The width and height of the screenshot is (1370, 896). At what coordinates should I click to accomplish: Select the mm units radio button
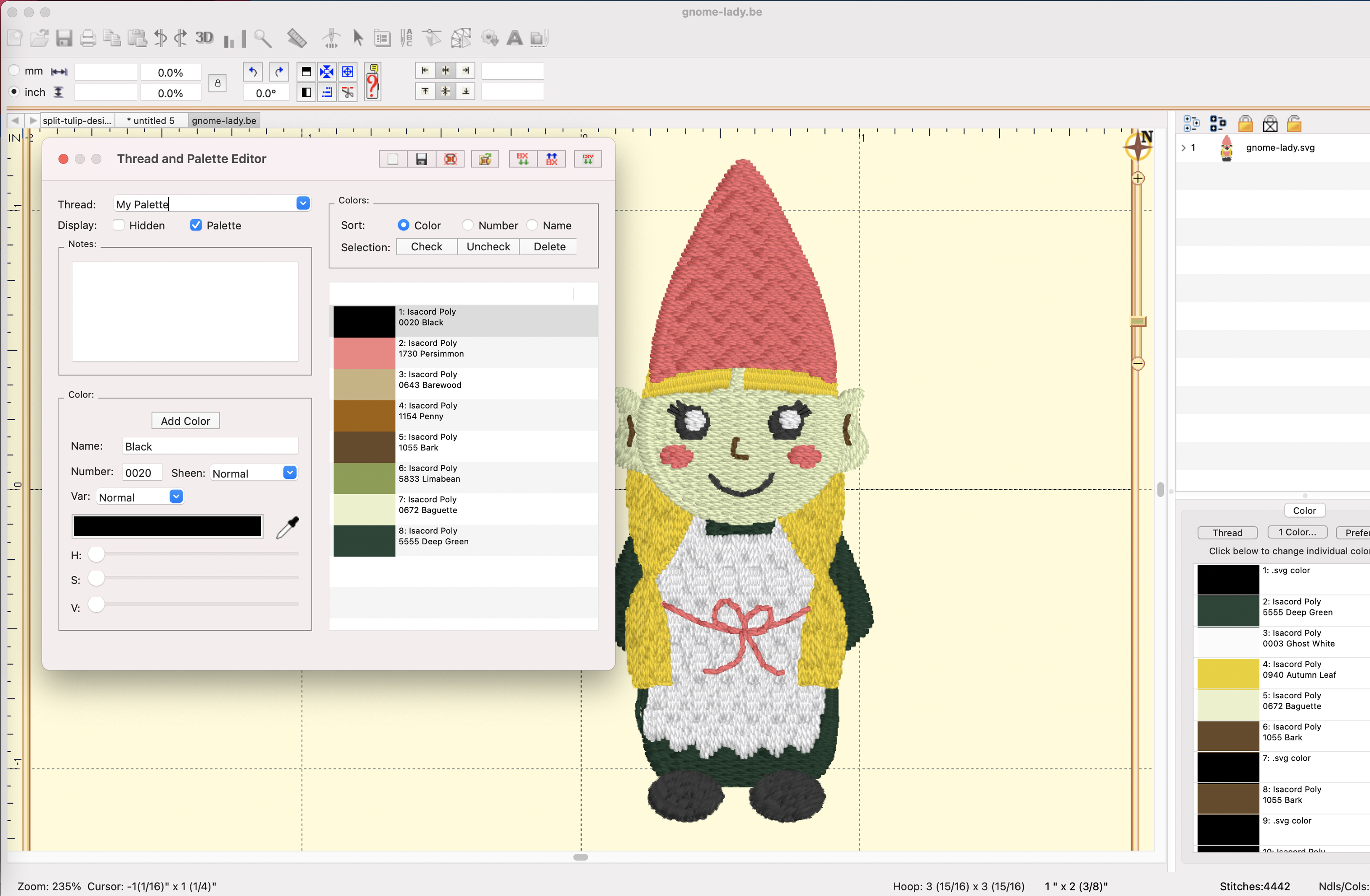tap(14, 70)
